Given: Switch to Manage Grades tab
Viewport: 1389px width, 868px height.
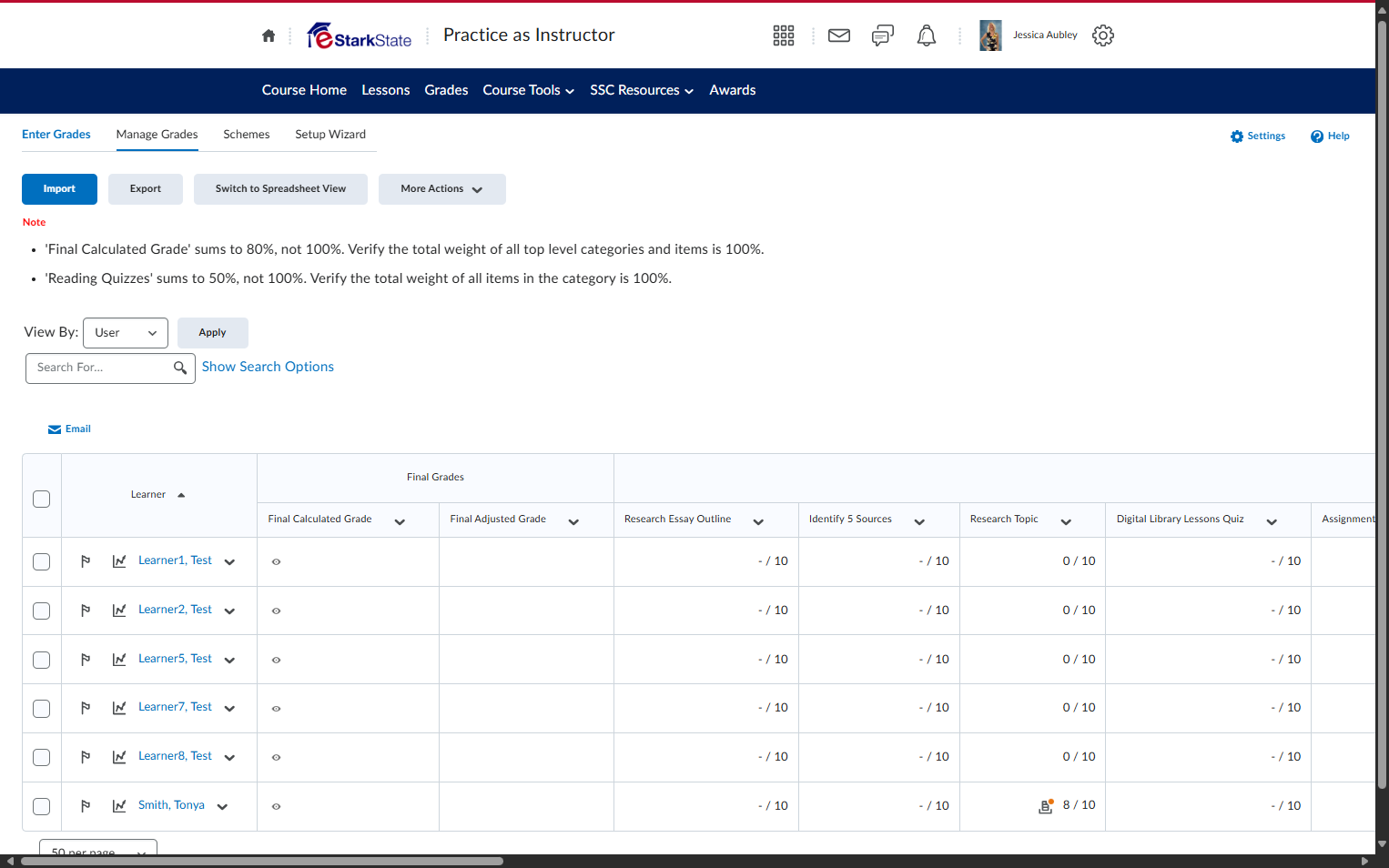Looking at the screenshot, I should click(157, 135).
